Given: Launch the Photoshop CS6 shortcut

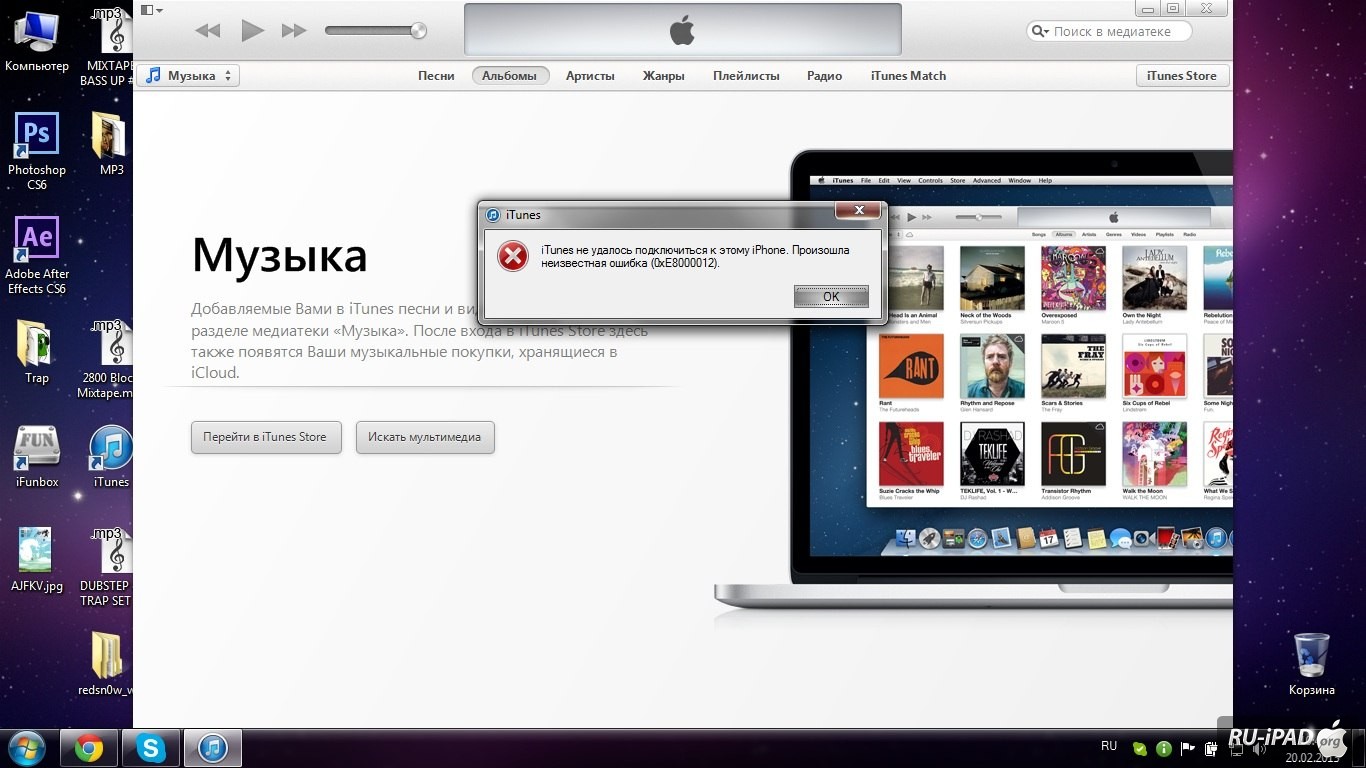Looking at the screenshot, I should coord(37,151).
